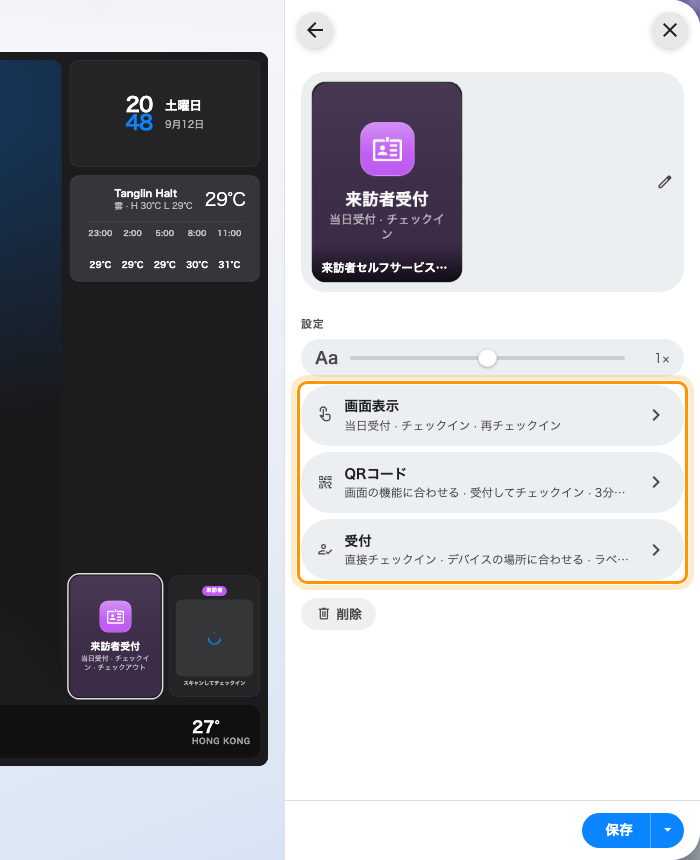Click the 1× scale value
The image size is (700, 860).
click(662, 359)
